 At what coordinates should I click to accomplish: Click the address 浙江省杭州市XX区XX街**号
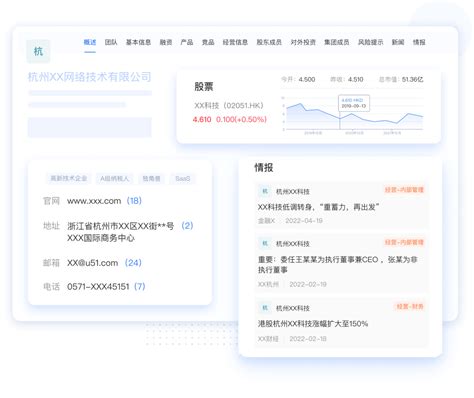click(x=121, y=226)
